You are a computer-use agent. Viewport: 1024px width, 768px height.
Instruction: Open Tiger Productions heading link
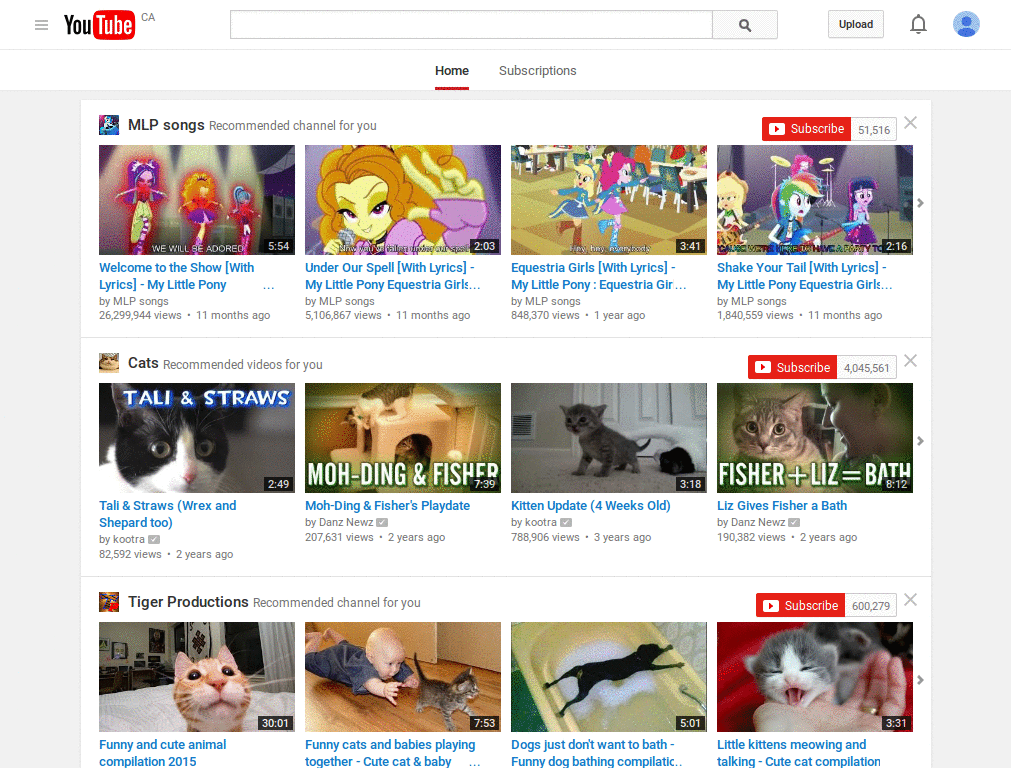(188, 601)
